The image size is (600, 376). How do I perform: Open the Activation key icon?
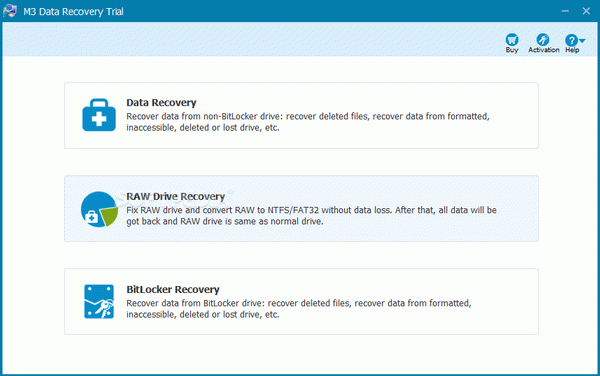click(543, 40)
